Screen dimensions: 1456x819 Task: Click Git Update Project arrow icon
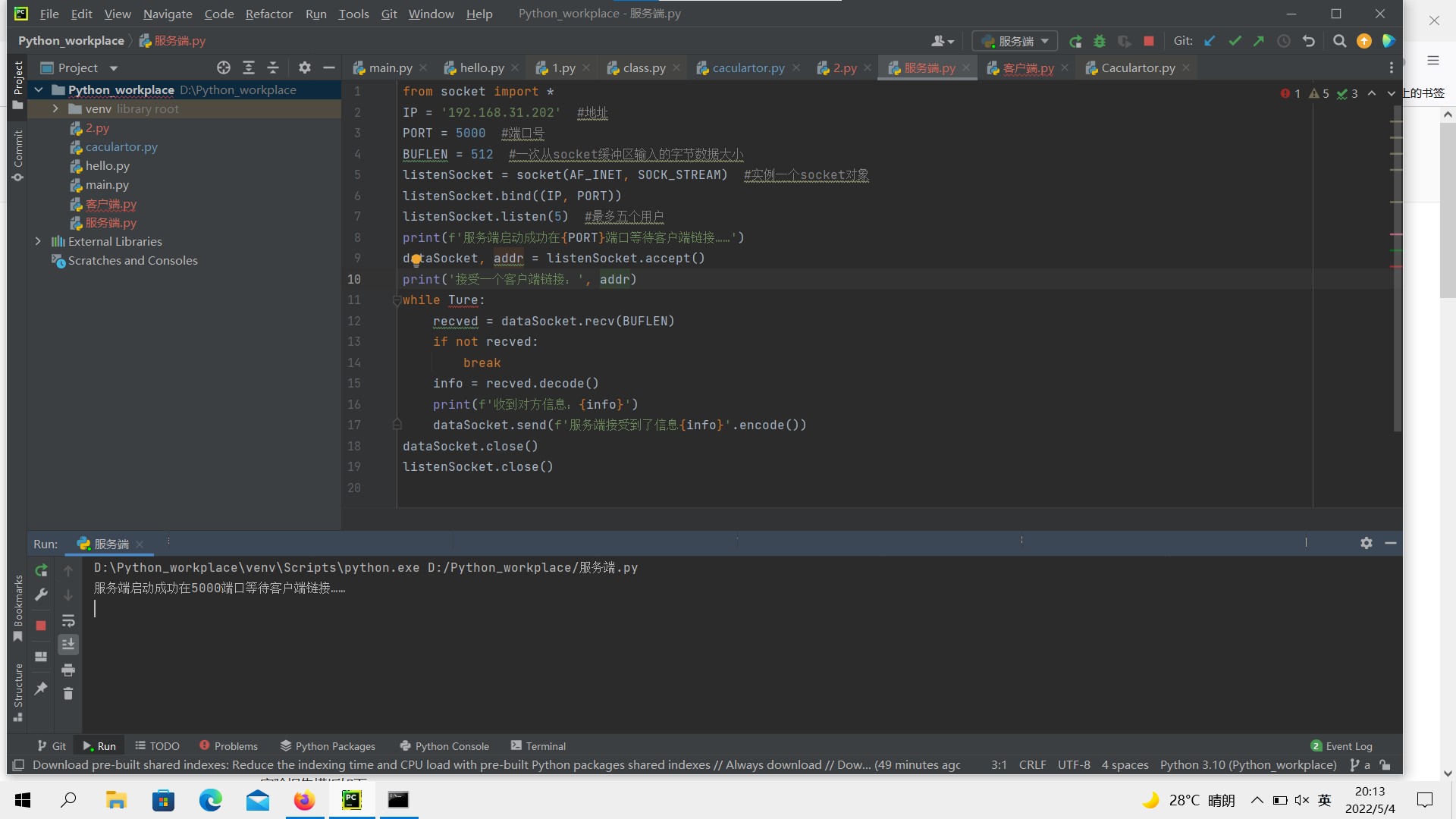[x=1210, y=41]
